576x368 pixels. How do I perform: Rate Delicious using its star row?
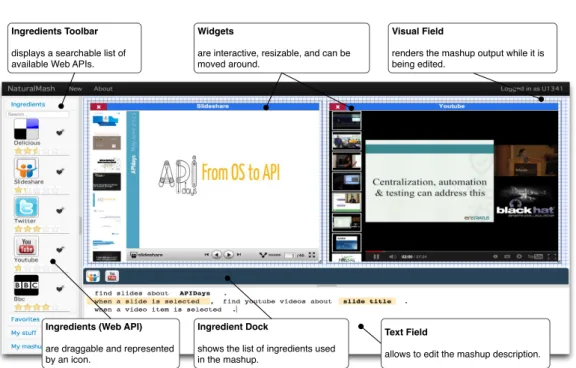click(x=36, y=151)
